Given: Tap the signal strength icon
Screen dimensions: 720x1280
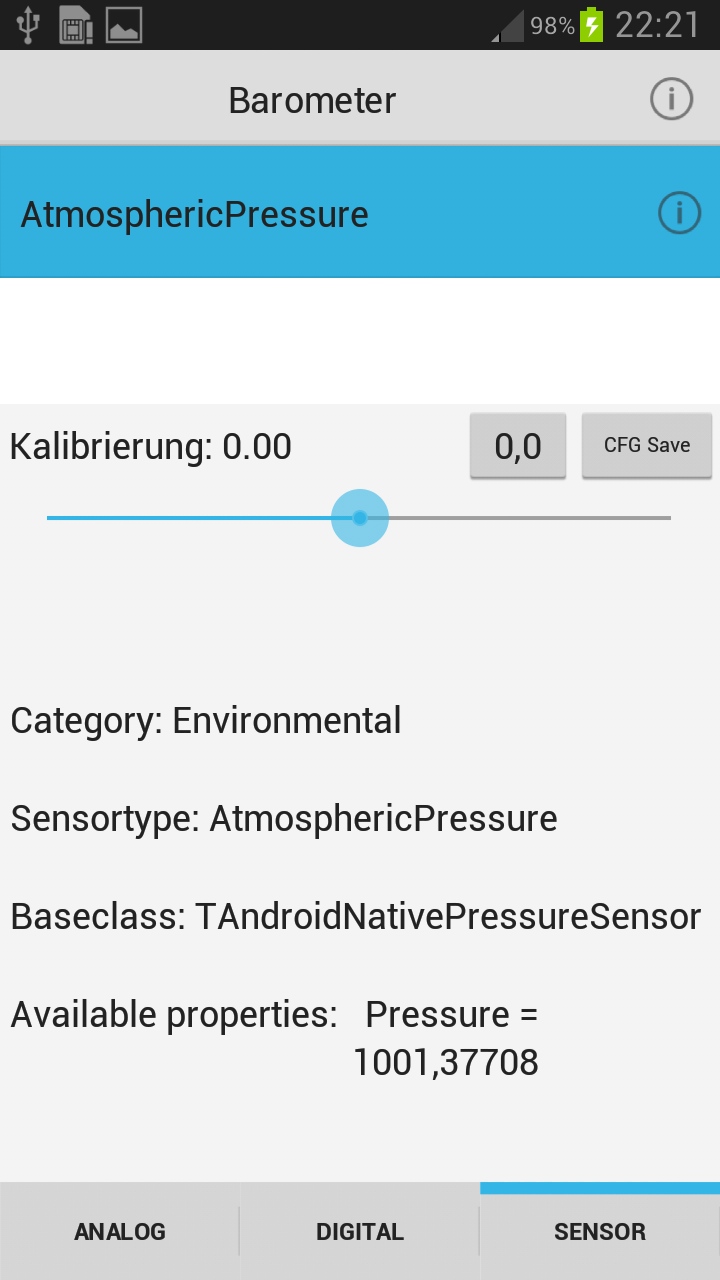Looking at the screenshot, I should tap(508, 27).
